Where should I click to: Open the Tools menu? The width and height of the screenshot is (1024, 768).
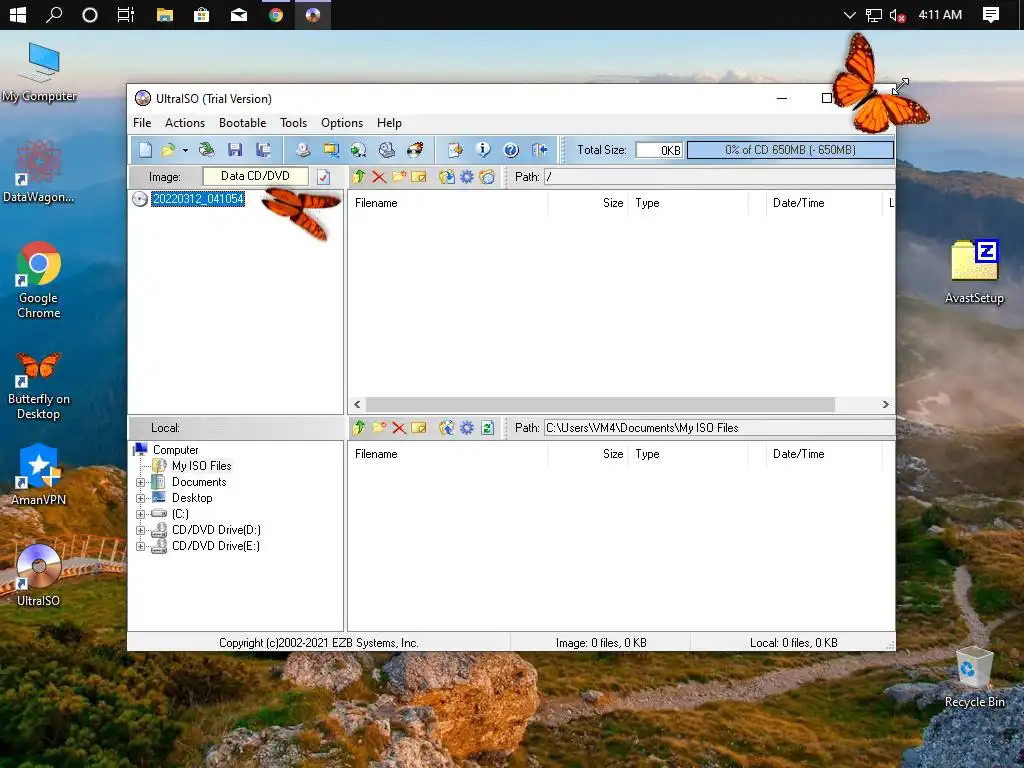point(293,123)
